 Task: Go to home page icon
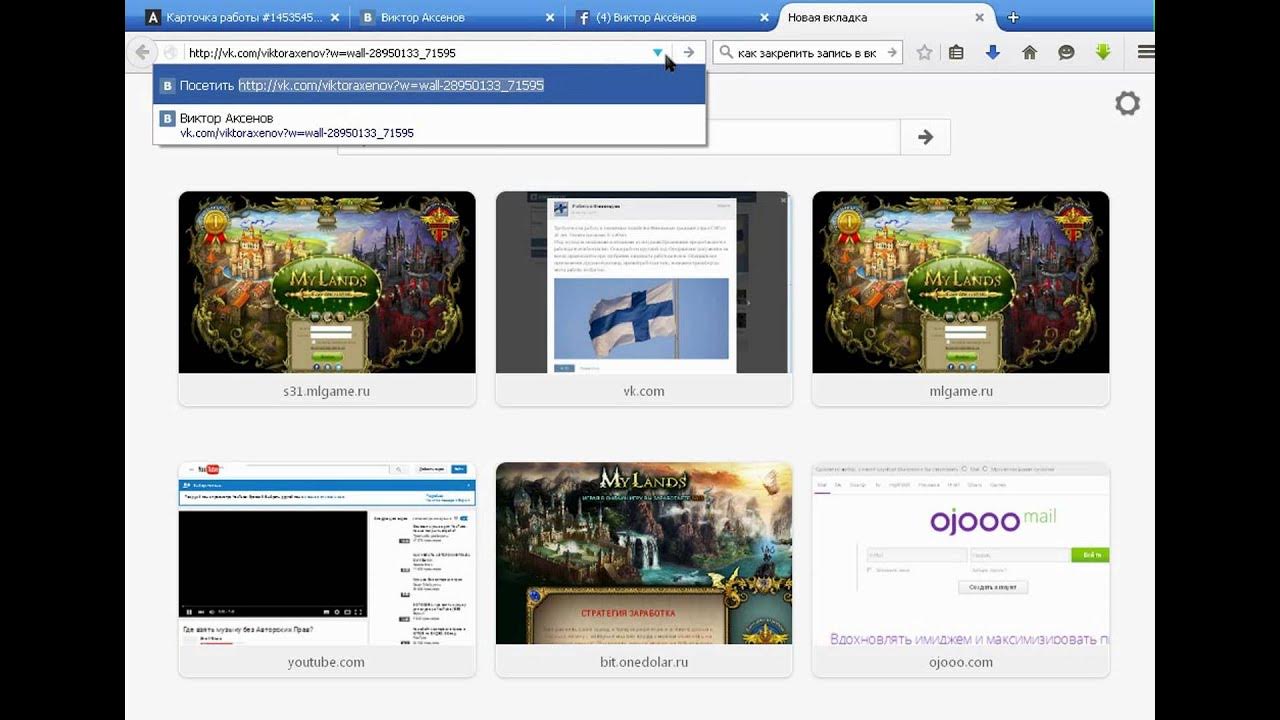(1029, 53)
